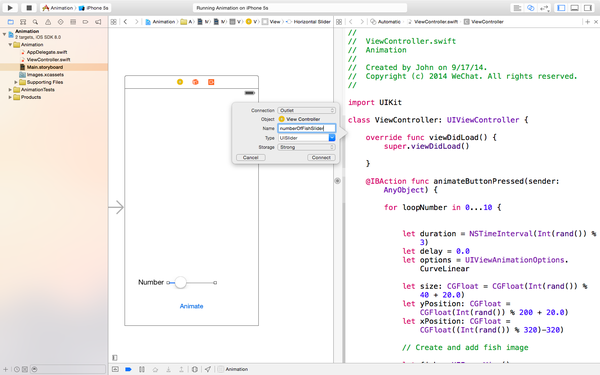
Task: Open the Debug navigator
Action: tap(73, 22)
